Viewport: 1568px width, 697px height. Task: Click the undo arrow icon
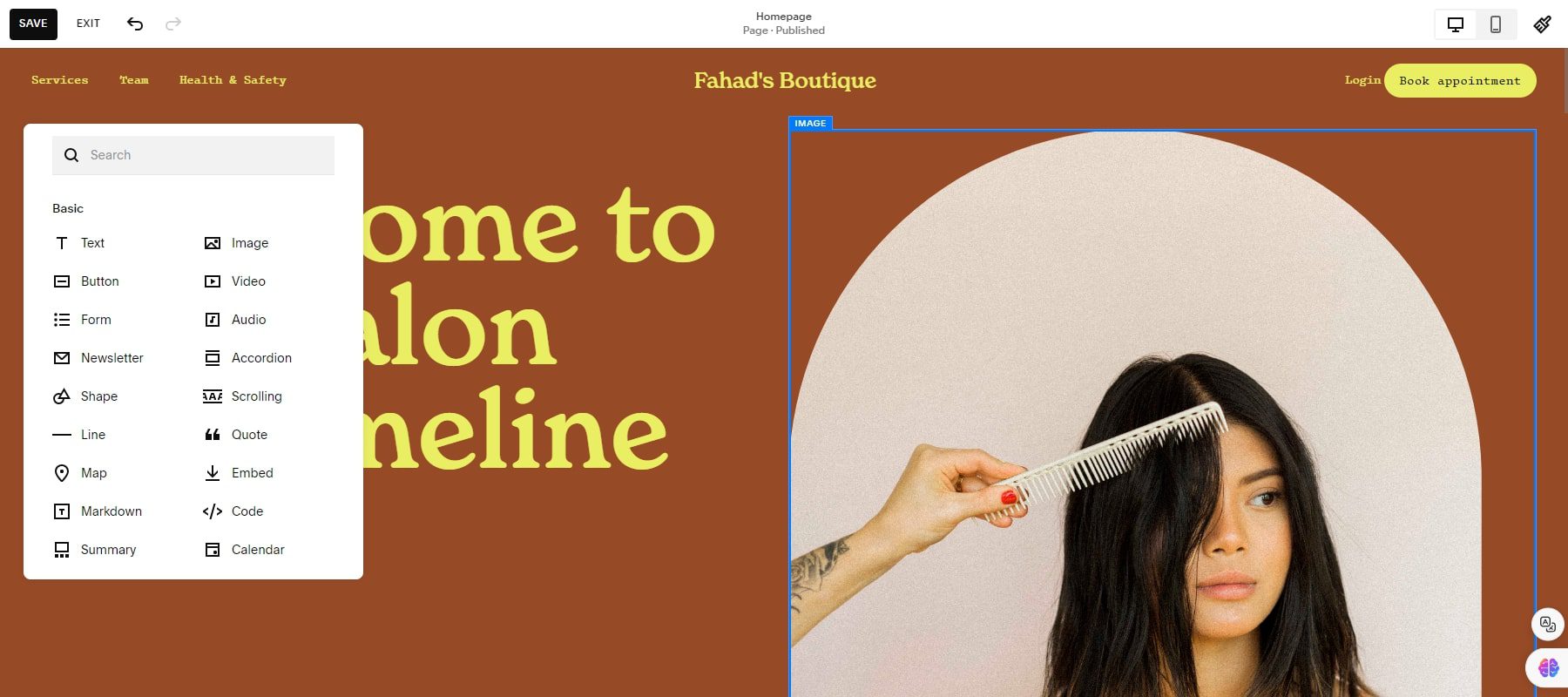(x=135, y=24)
